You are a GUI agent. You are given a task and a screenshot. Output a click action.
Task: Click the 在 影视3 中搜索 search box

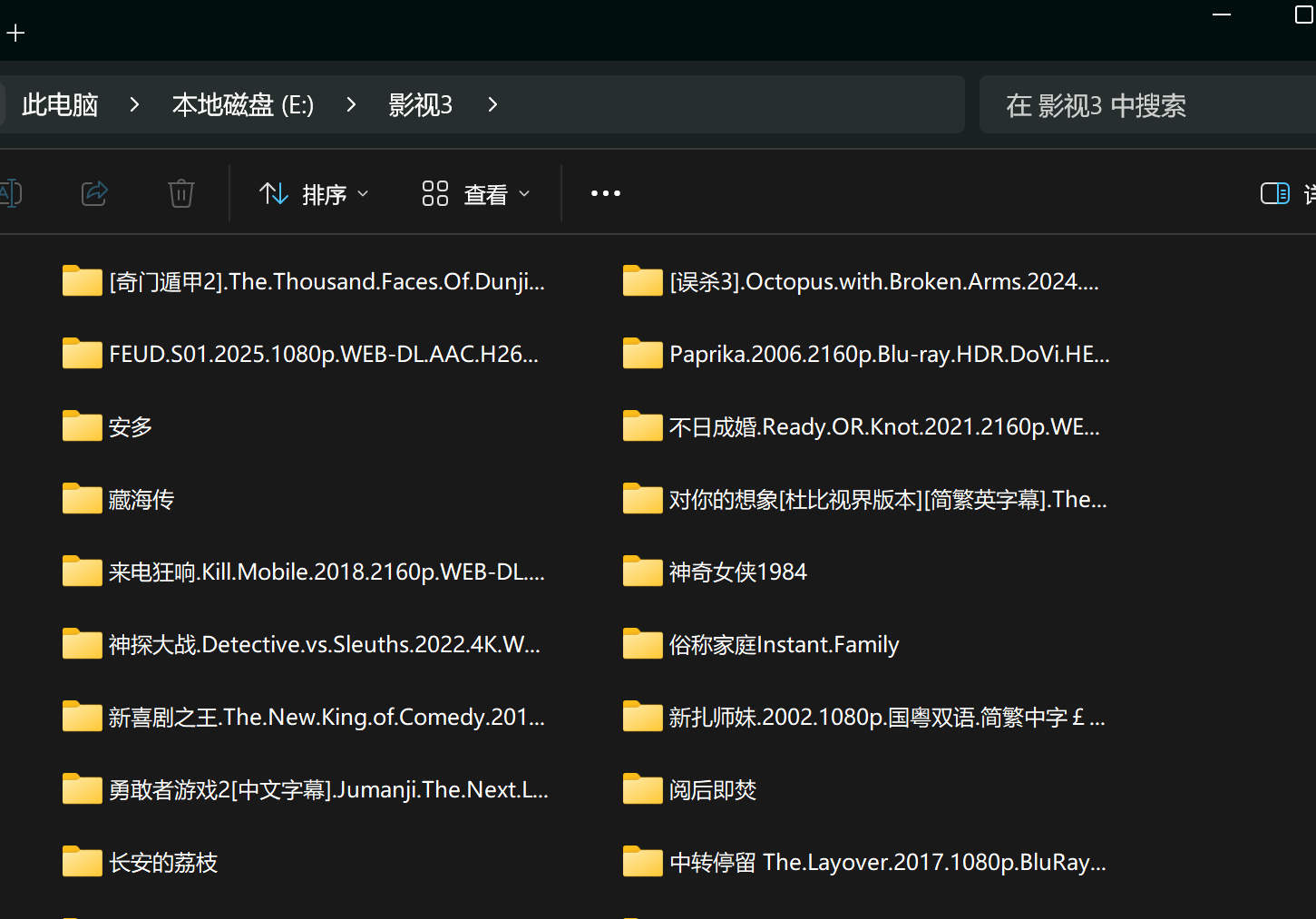[1147, 105]
